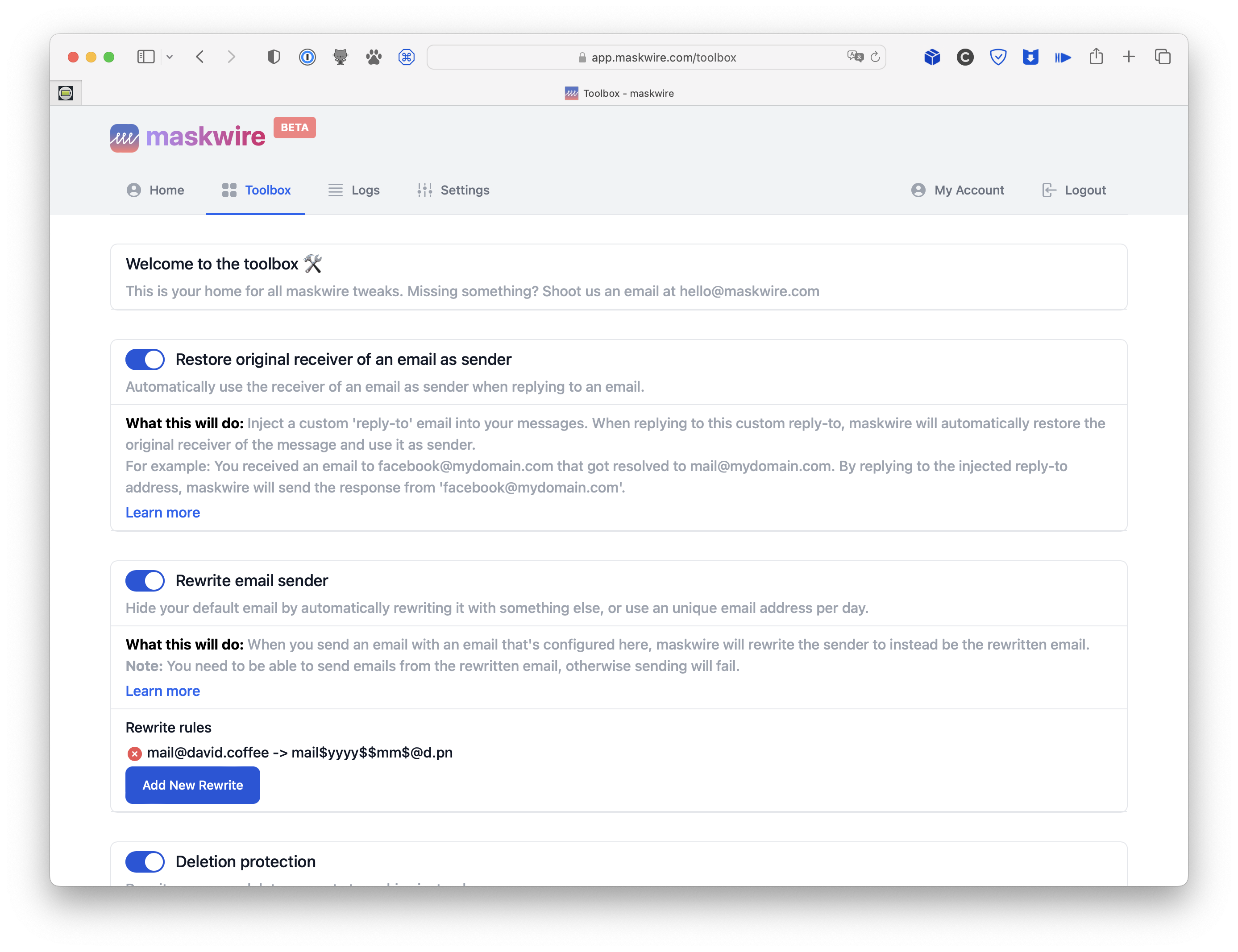
Task: Click the browser share icon
Action: [1096, 57]
